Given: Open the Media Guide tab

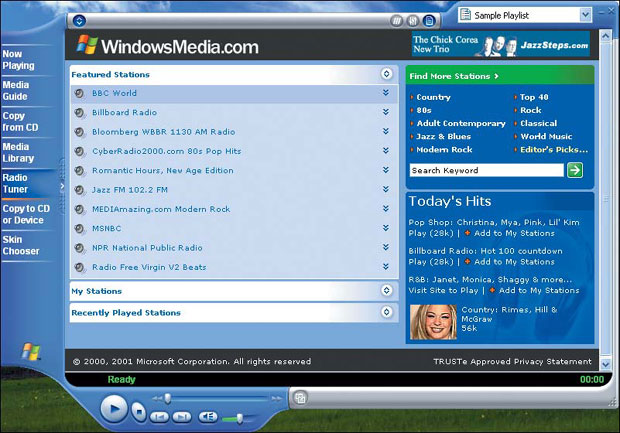Looking at the screenshot, I should (x=16, y=91).
